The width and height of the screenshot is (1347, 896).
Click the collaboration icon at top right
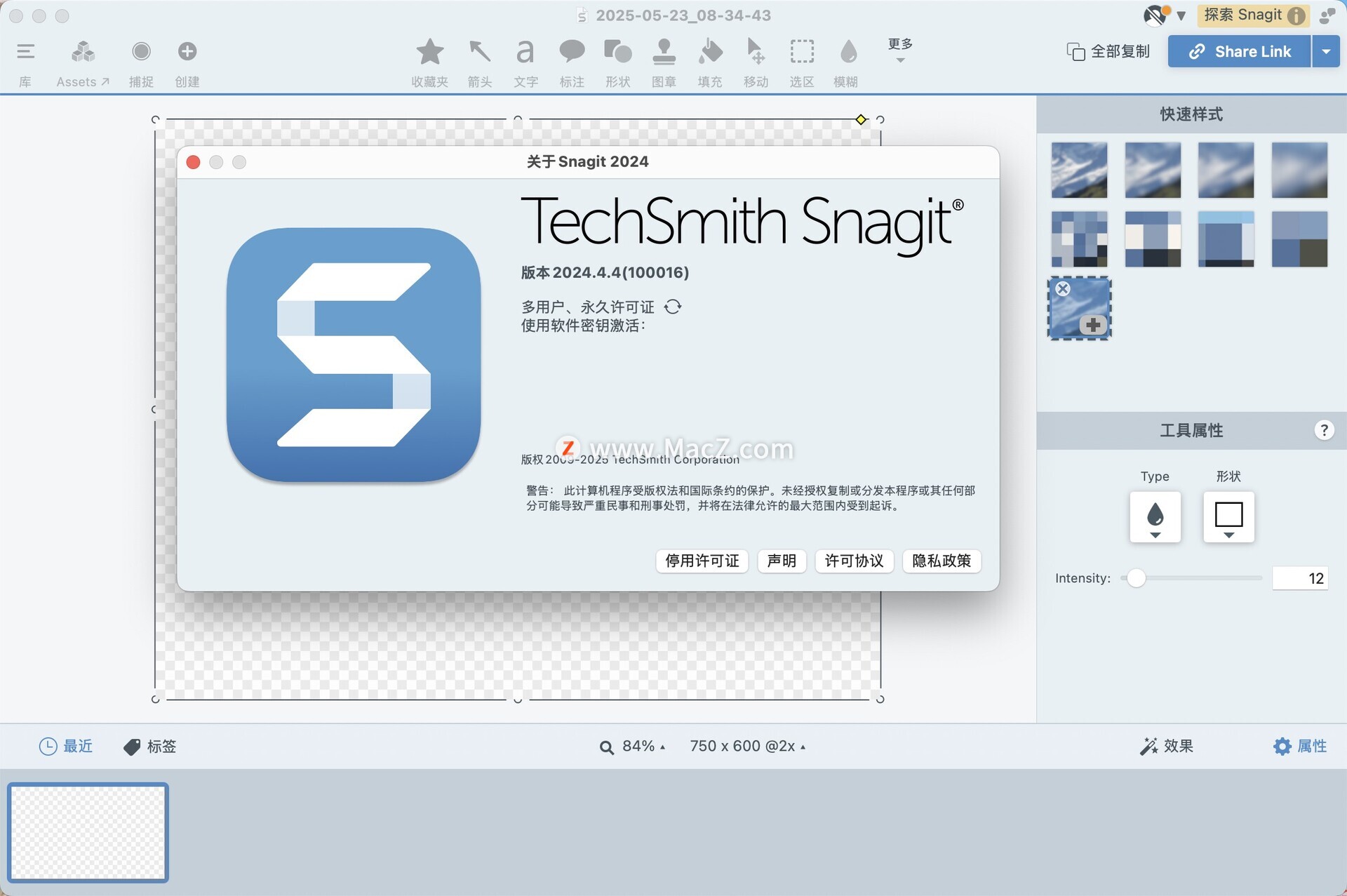point(1327,15)
